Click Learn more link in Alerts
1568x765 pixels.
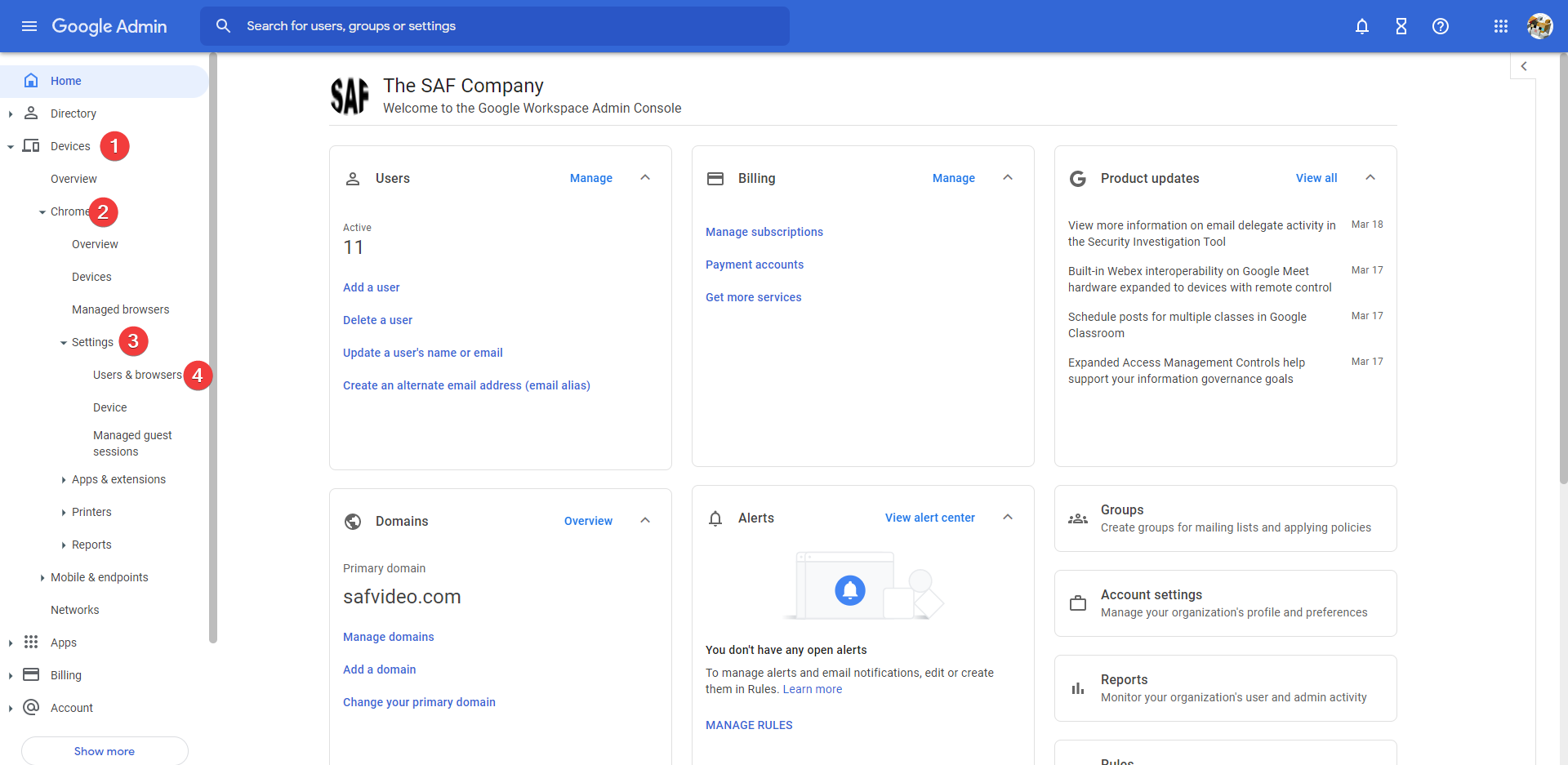pyautogui.click(x=813, y=689)
